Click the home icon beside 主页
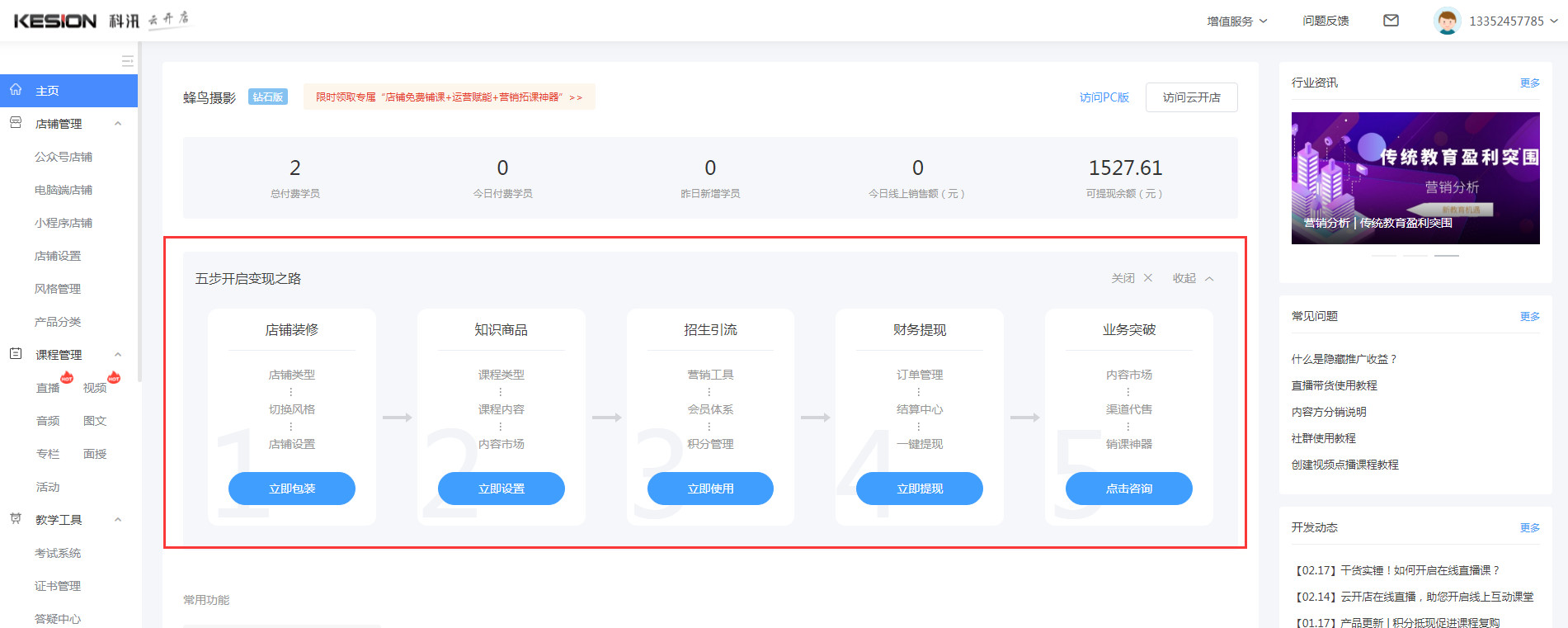The image size is (1568, 628). coord(16,90)
